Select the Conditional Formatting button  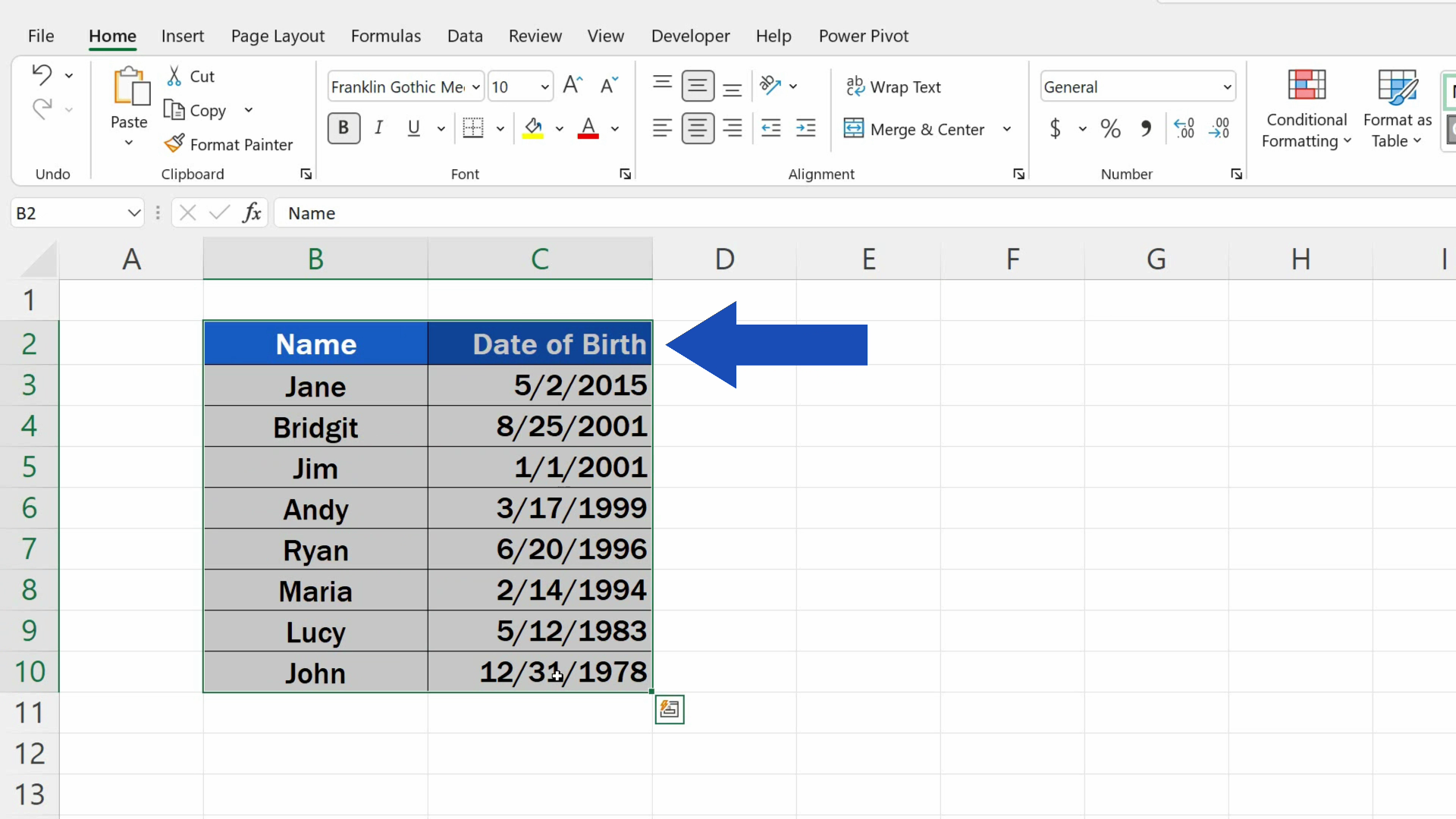[x=1307, y=108]
